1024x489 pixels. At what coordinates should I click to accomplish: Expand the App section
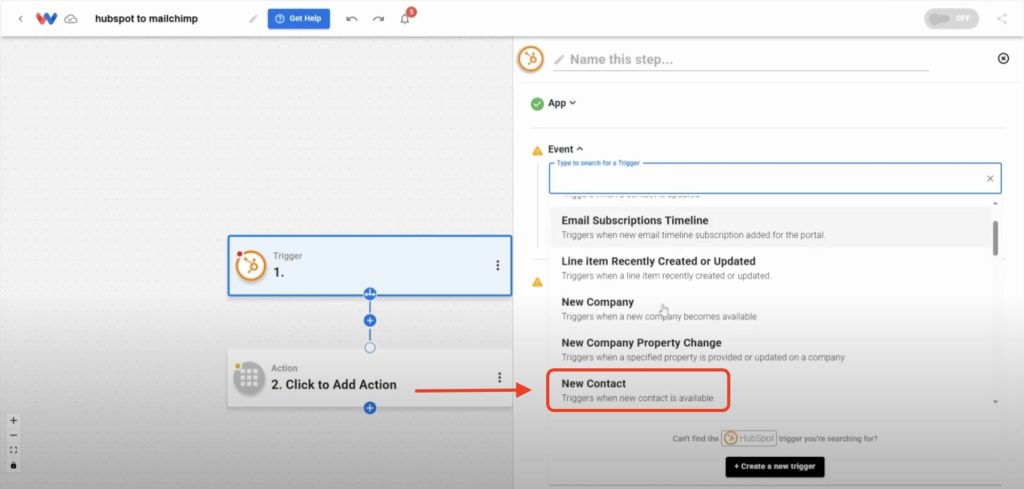(x=562, y=103)
